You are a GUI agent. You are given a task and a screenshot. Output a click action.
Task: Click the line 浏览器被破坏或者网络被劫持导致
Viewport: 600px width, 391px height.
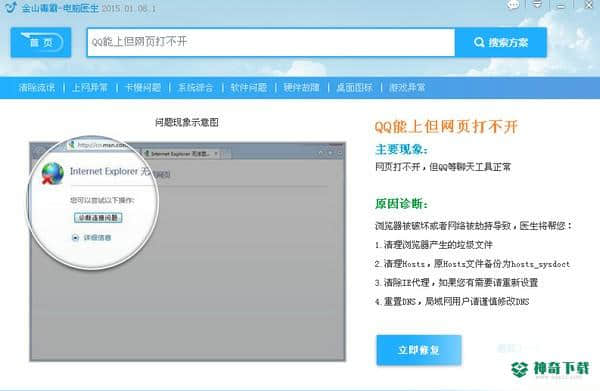(473, 226)
